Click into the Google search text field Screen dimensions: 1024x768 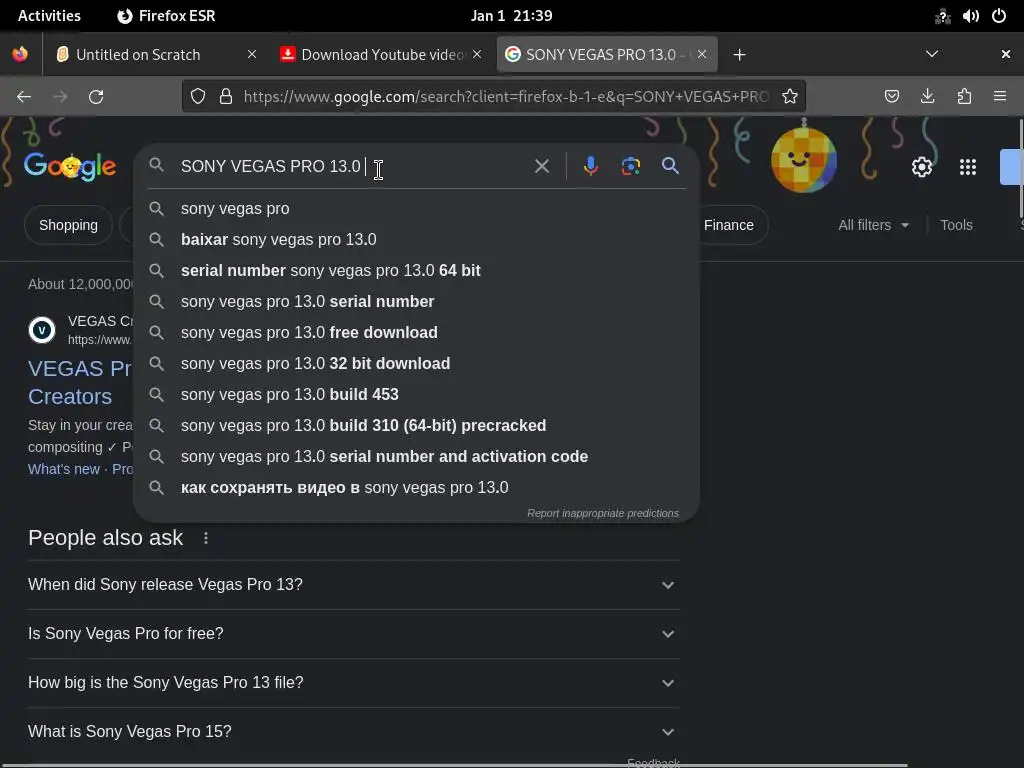[353, 166]
